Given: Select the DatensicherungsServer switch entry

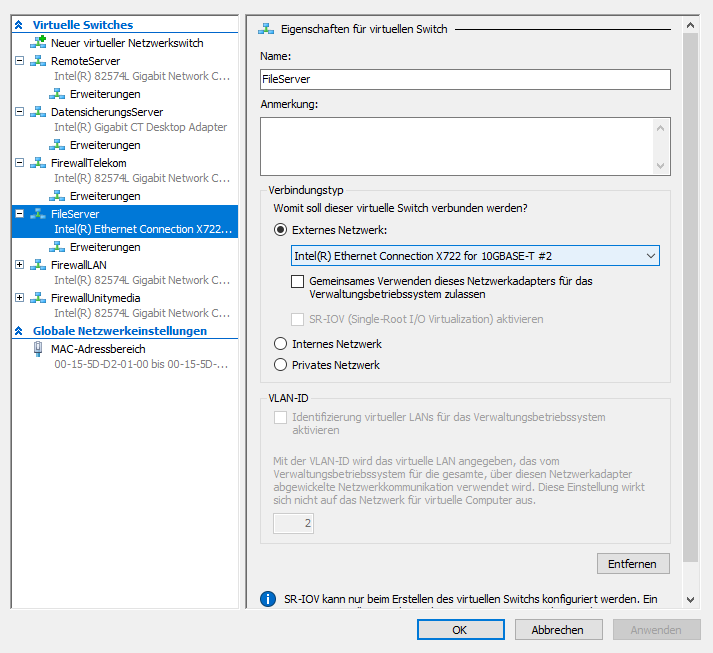Looking at the screenshot, I should click(107, 112).
